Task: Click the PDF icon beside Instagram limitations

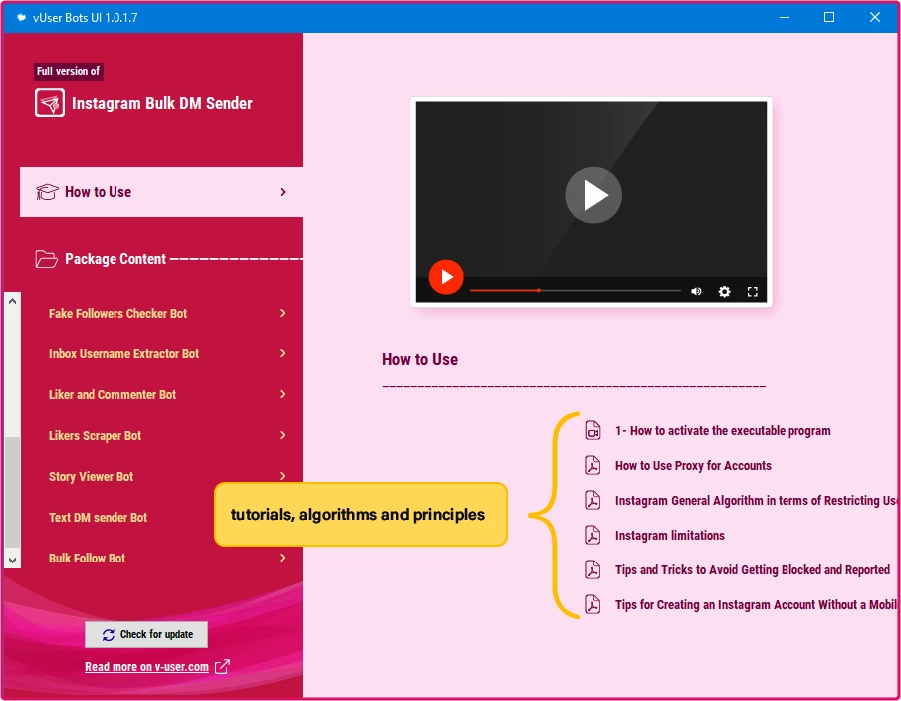Action: click(x=593, y=536)
